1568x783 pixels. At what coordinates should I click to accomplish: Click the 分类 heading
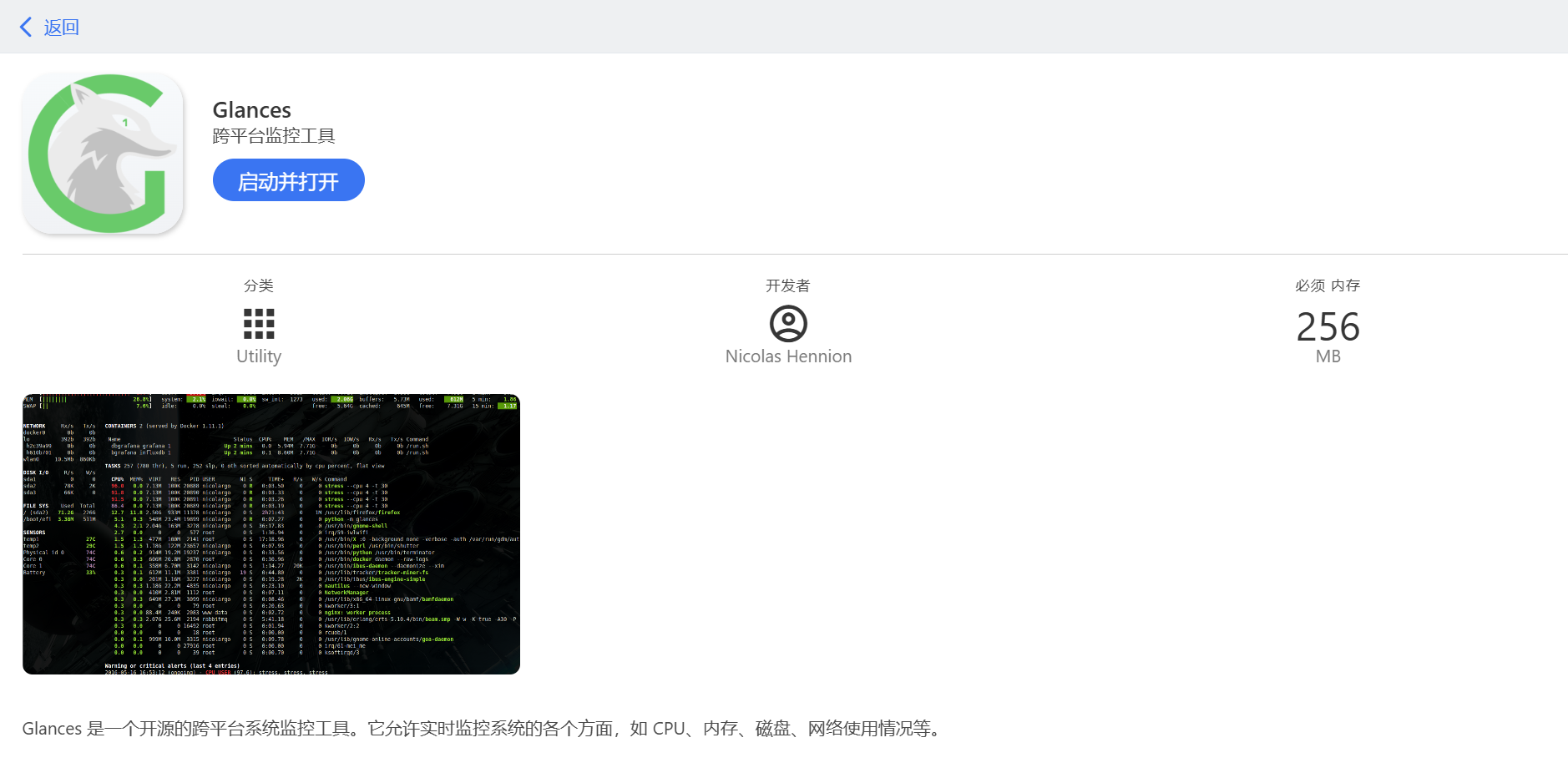(x=259, y=285)
